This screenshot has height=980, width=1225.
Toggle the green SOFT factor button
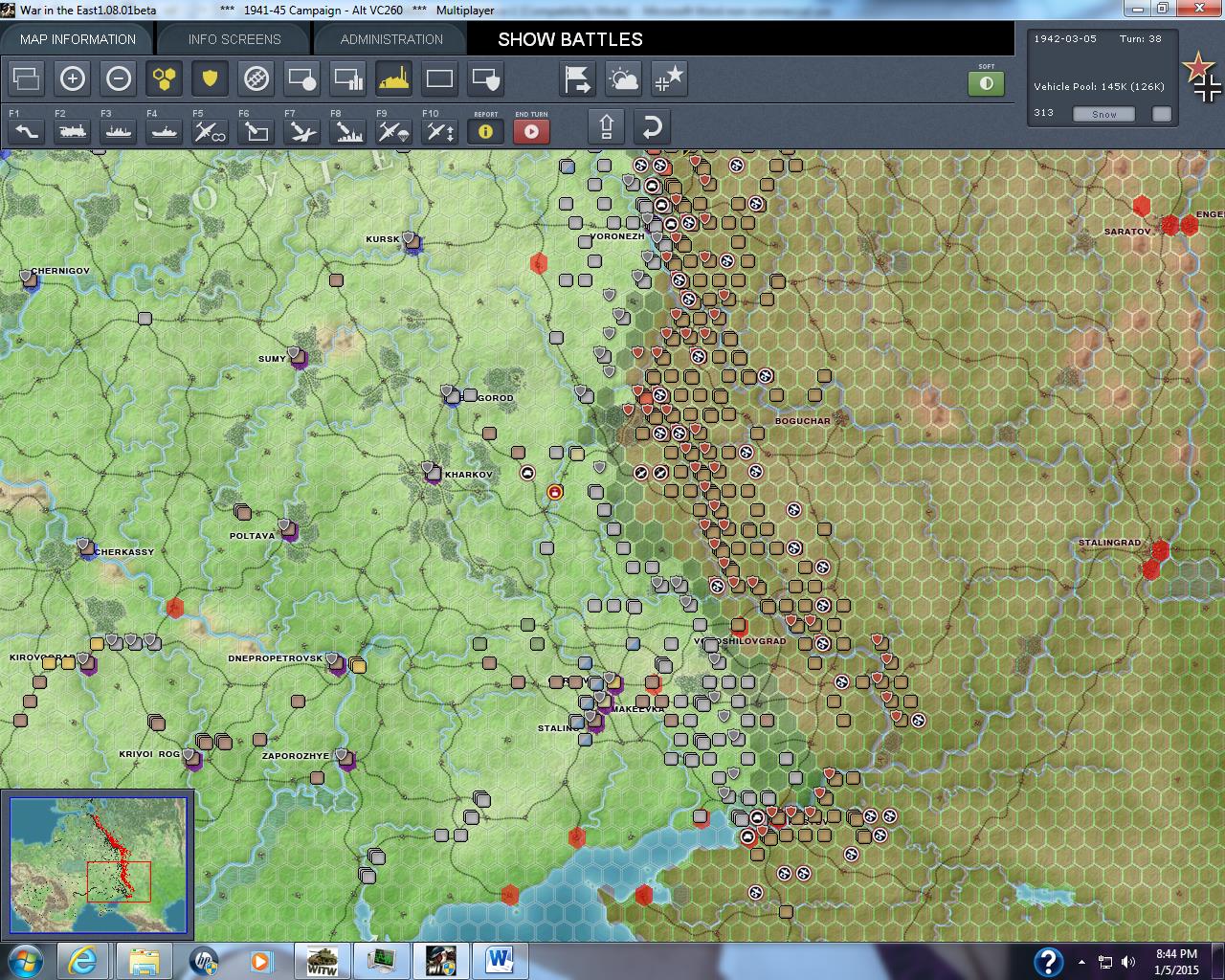point(987,83)
